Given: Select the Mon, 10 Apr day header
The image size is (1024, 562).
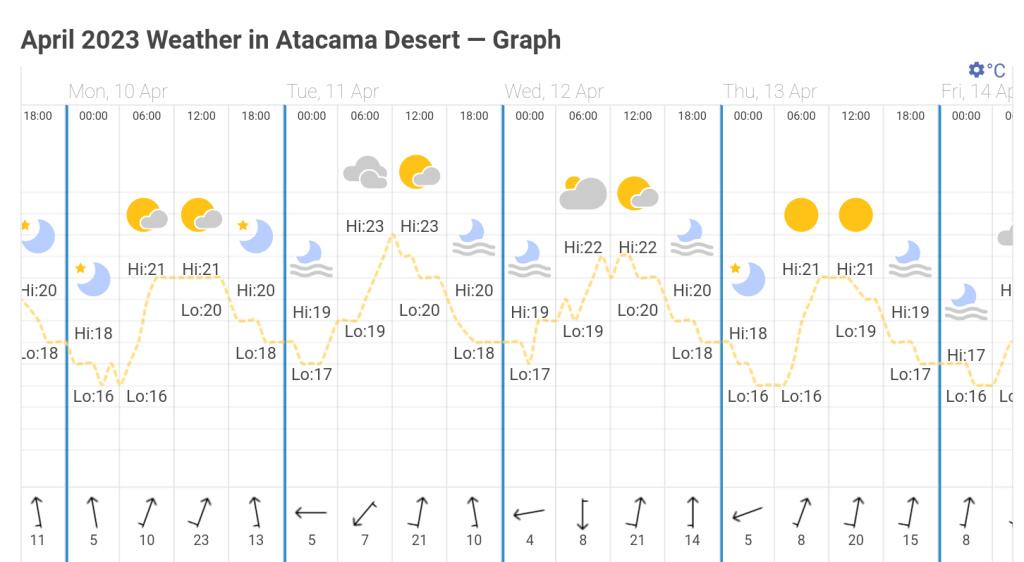Looking at the screenshot, I should coord(117,91).
